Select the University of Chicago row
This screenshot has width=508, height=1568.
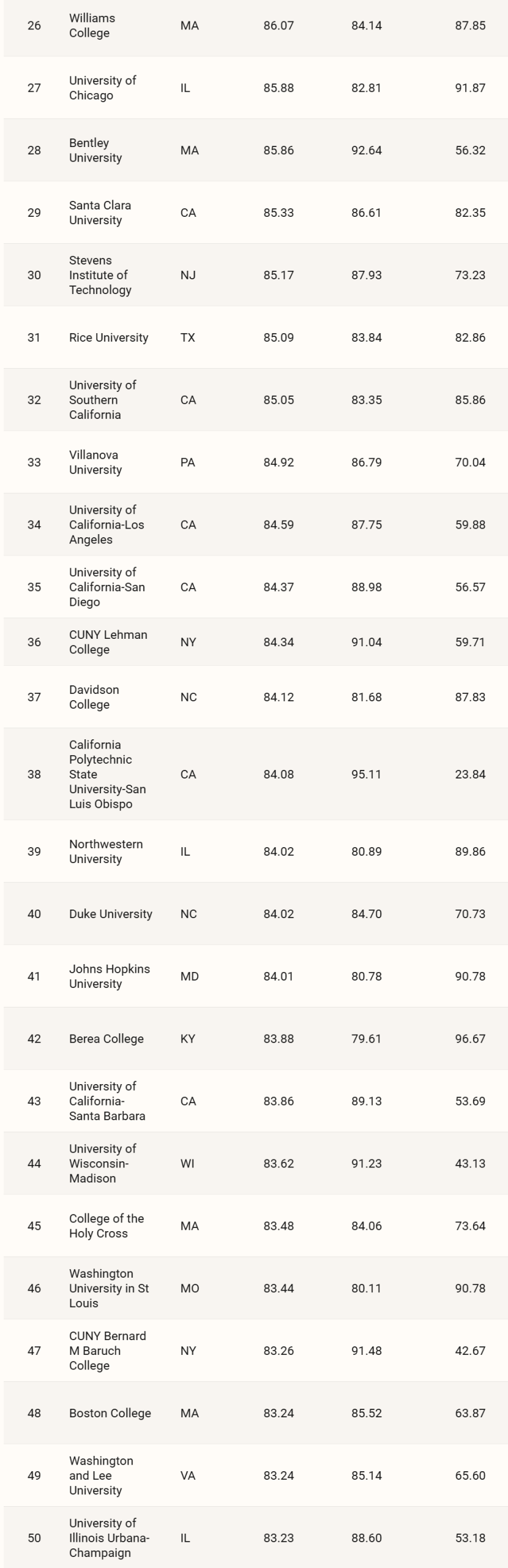coord(256,88)
